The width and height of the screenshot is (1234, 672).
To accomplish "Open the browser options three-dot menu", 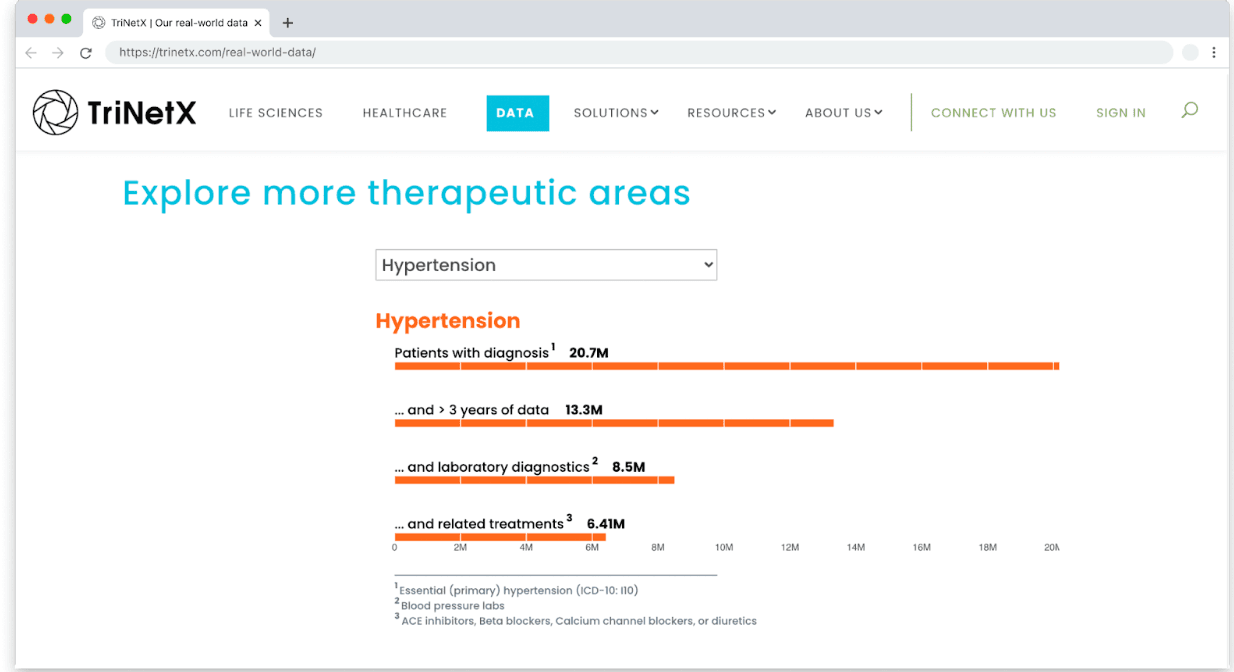I will (1213, 52).
